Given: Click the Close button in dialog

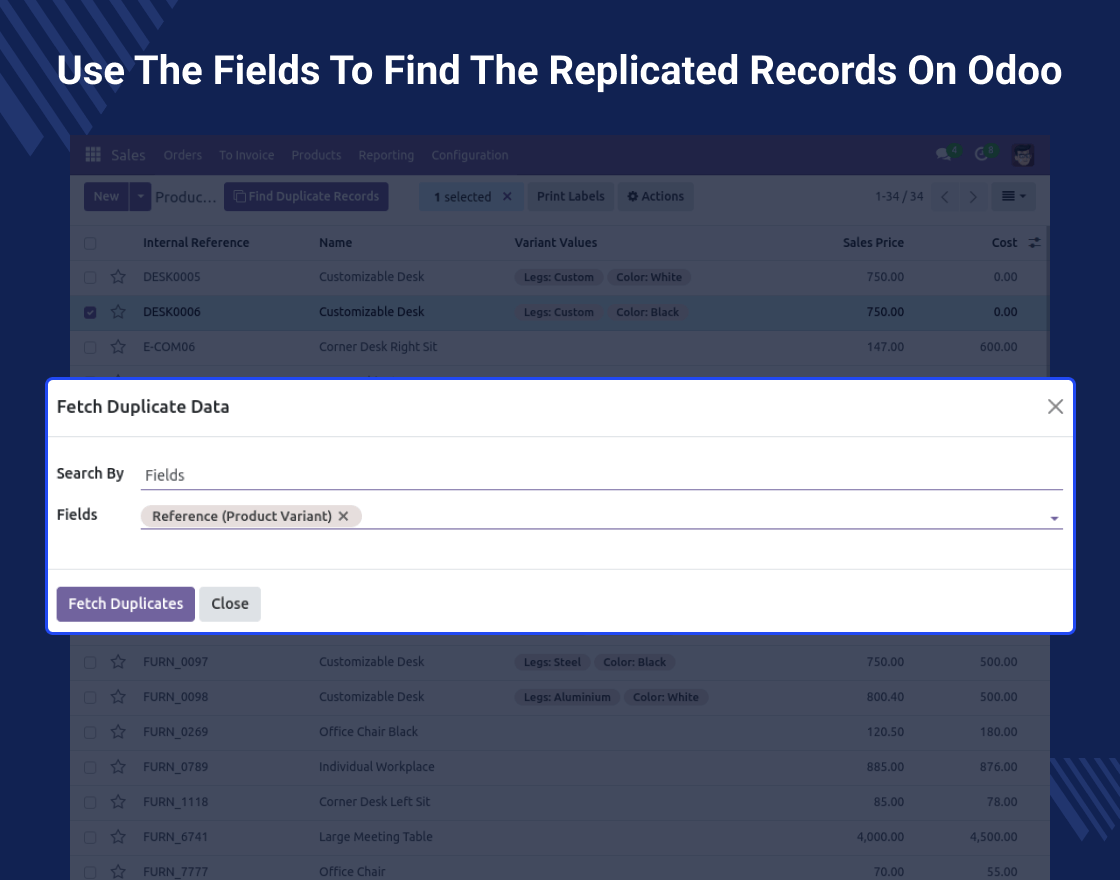Looking at the screenshot, I should coord(230,604).
